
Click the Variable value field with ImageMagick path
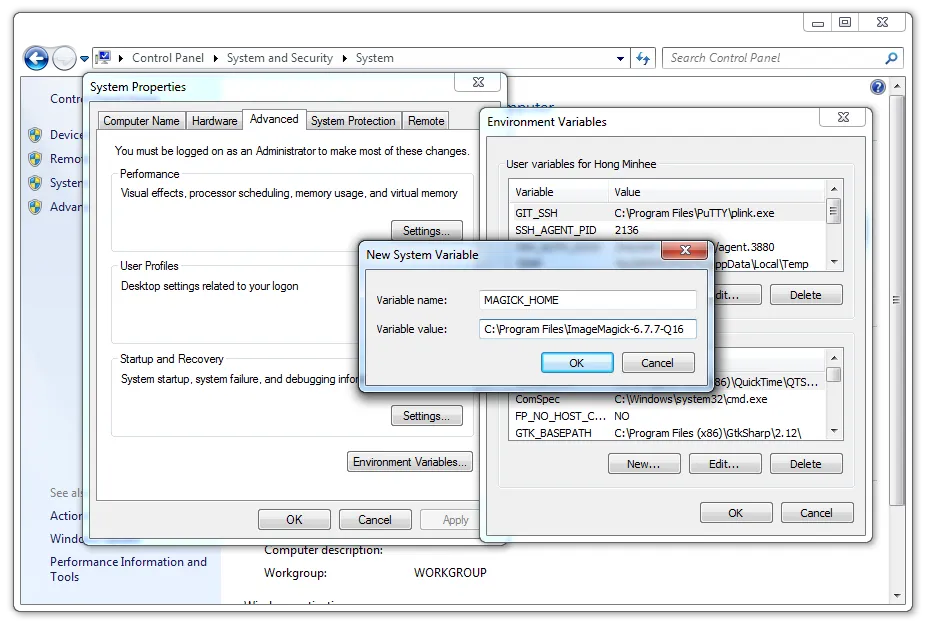click(588, 329)
